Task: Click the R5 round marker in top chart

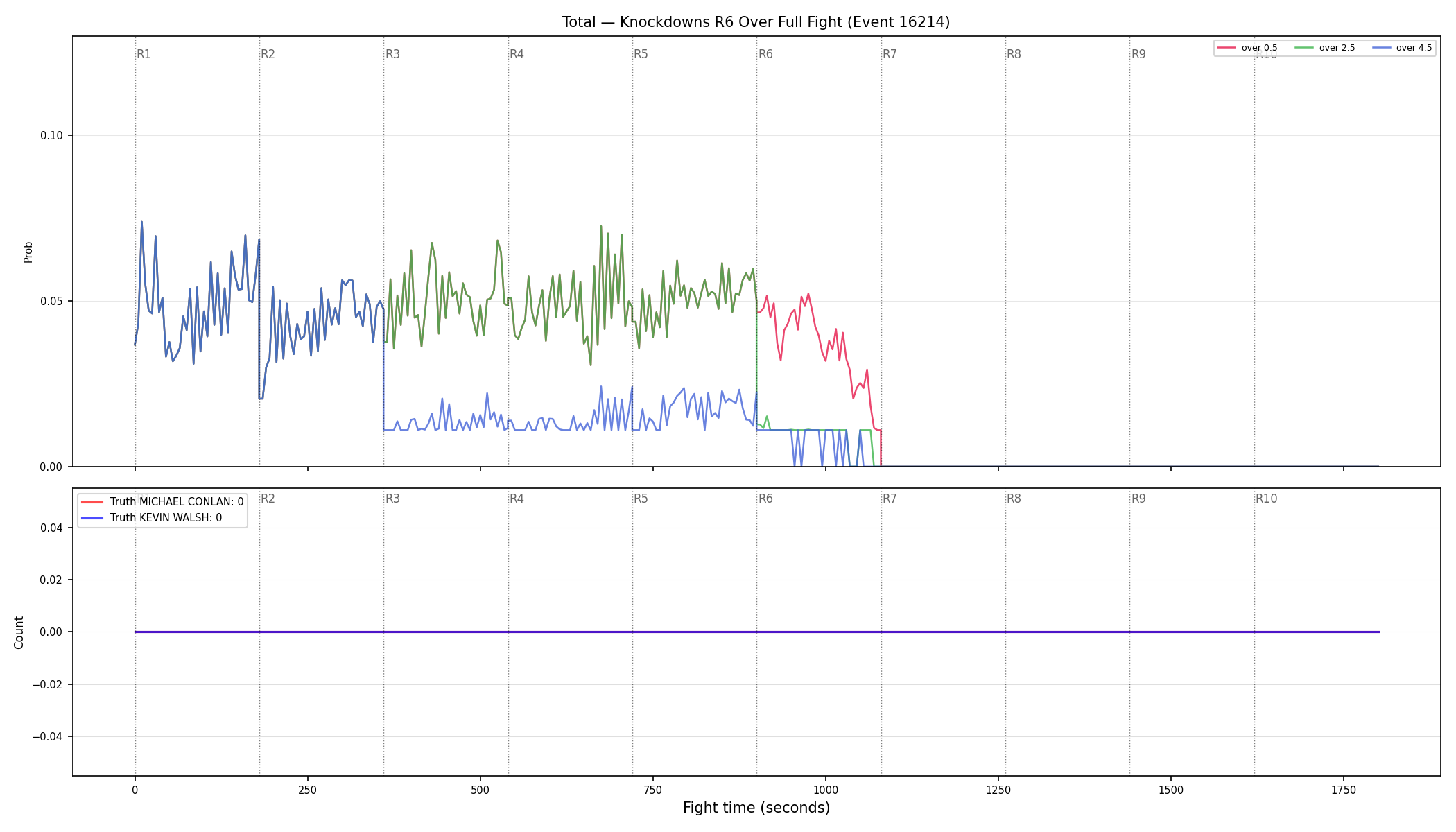Action: point(641,54)
